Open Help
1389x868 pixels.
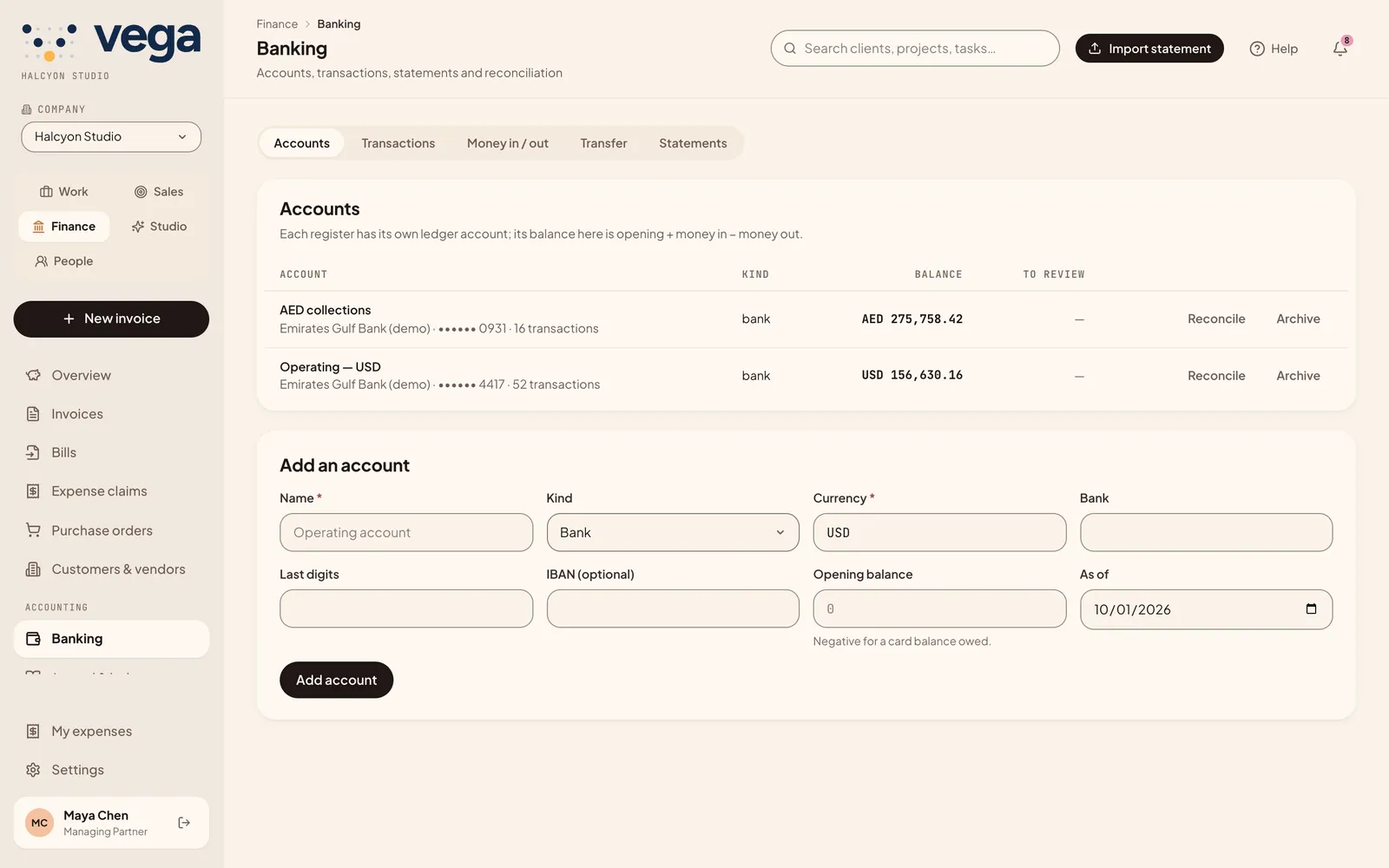point(1274,49)
